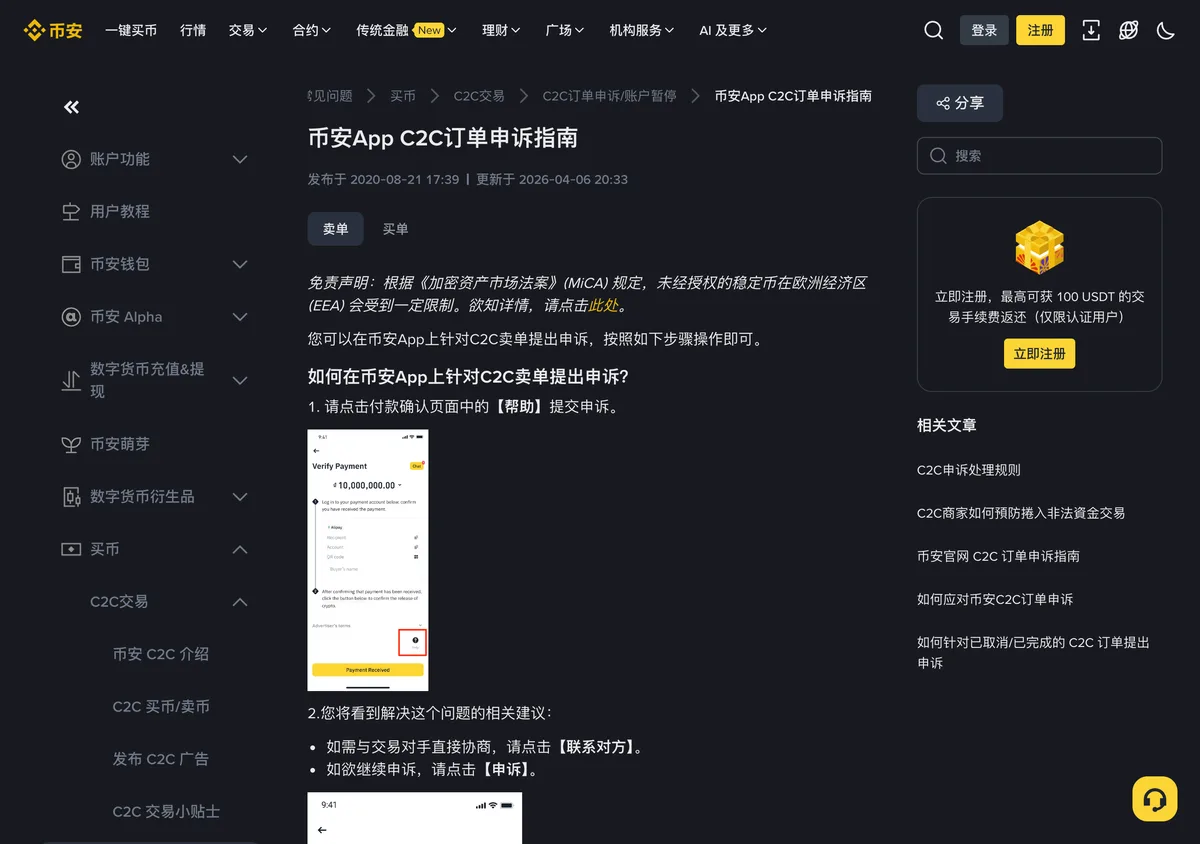The height and width of the screenshot is (844, 1200).
Task: Click the 用户教程 signpost icon
Action: coord(71,212)
